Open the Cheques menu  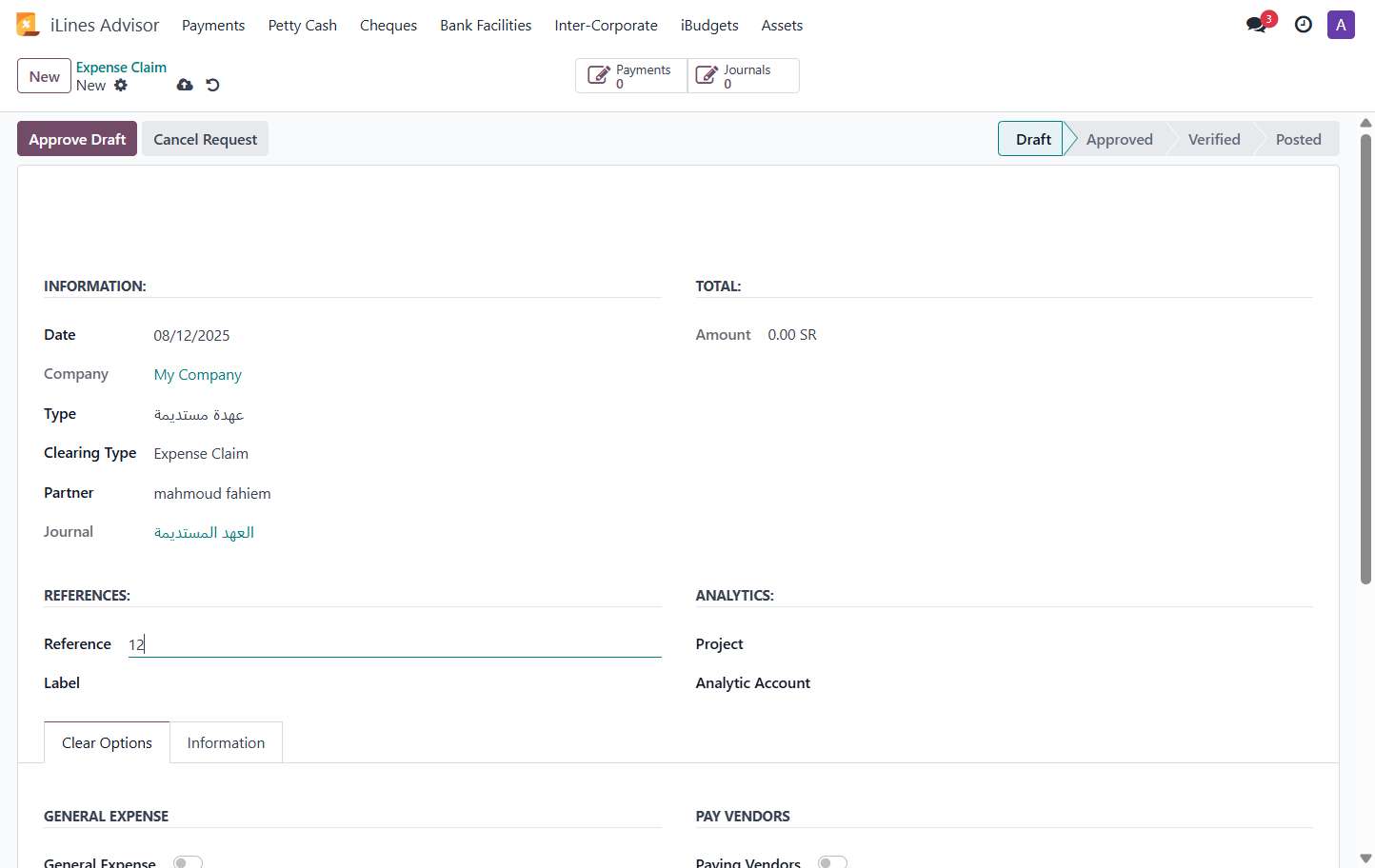coord(389,26)
